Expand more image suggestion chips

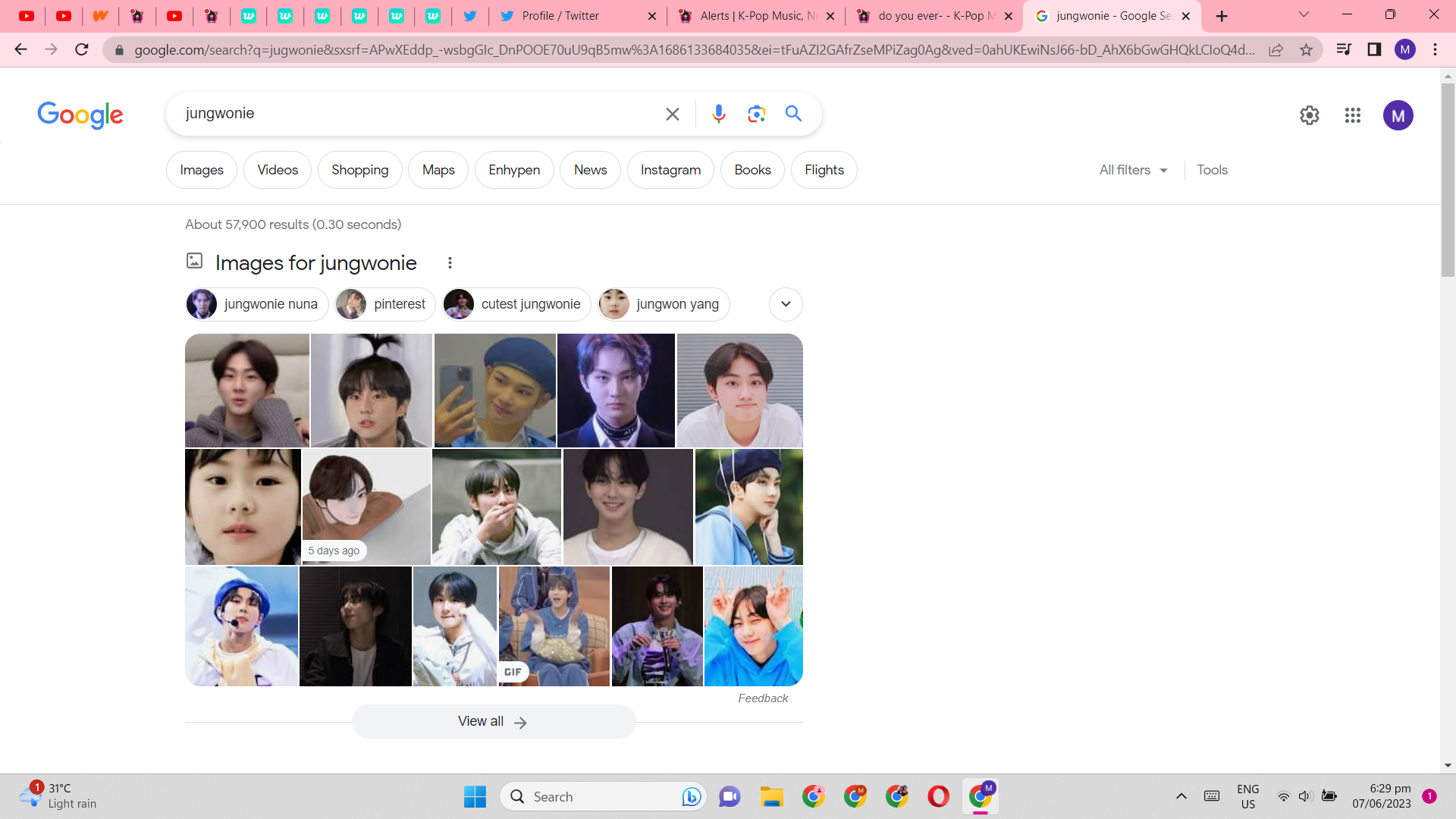(x=786, y=304)
